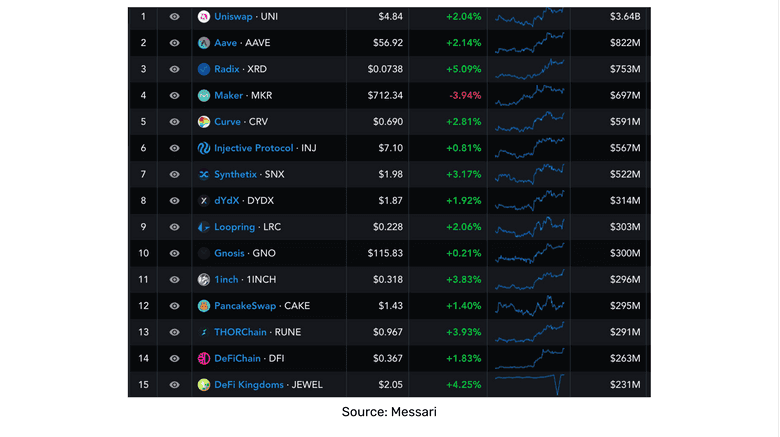This screenshot has width=780, height=437.
Task: Toggle the eye icon in Synthetix row
Action: click(175, 175)
